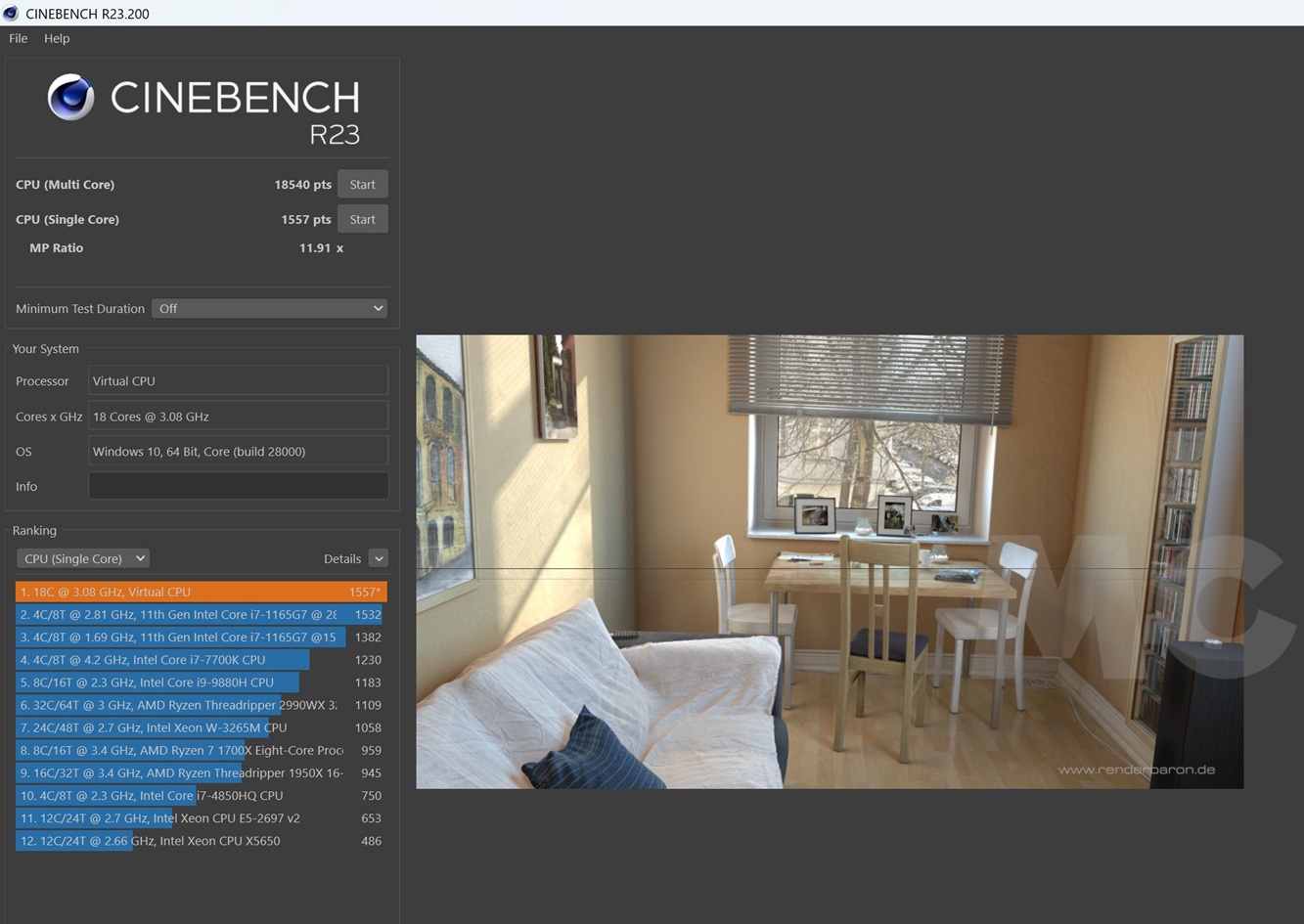
Task: Select the Core i7-7700K ranking row
Action: (201, 659)
